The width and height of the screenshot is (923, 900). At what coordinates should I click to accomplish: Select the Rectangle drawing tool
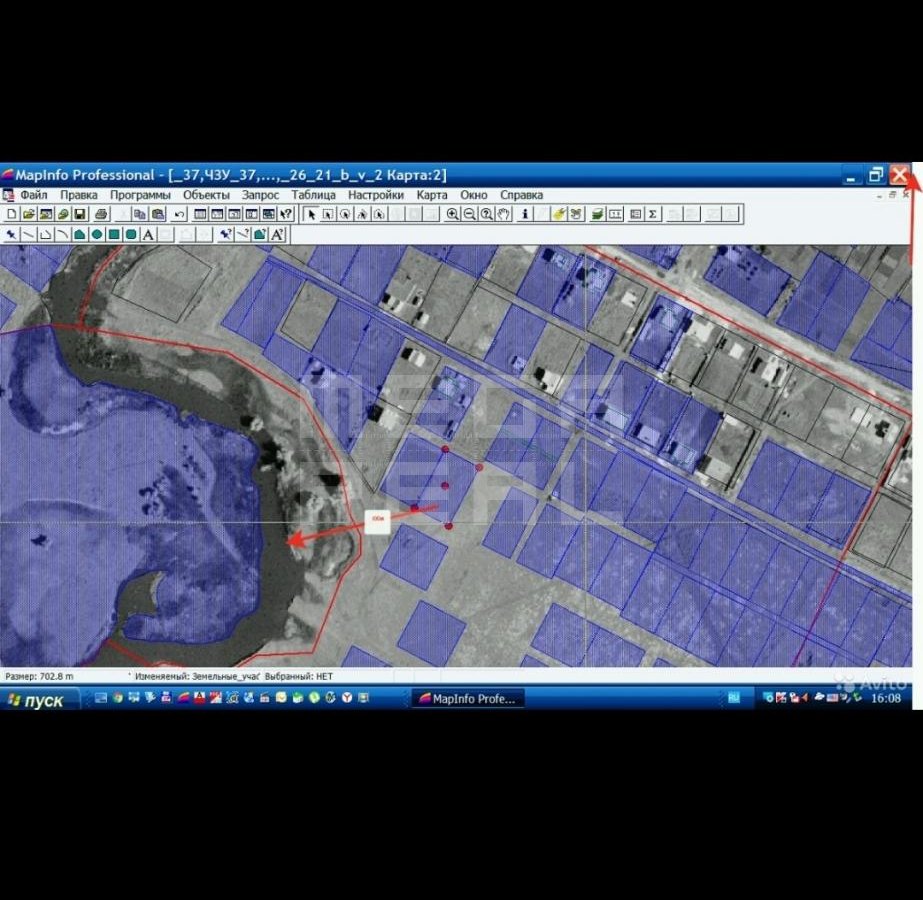click(x=114, y=235)
